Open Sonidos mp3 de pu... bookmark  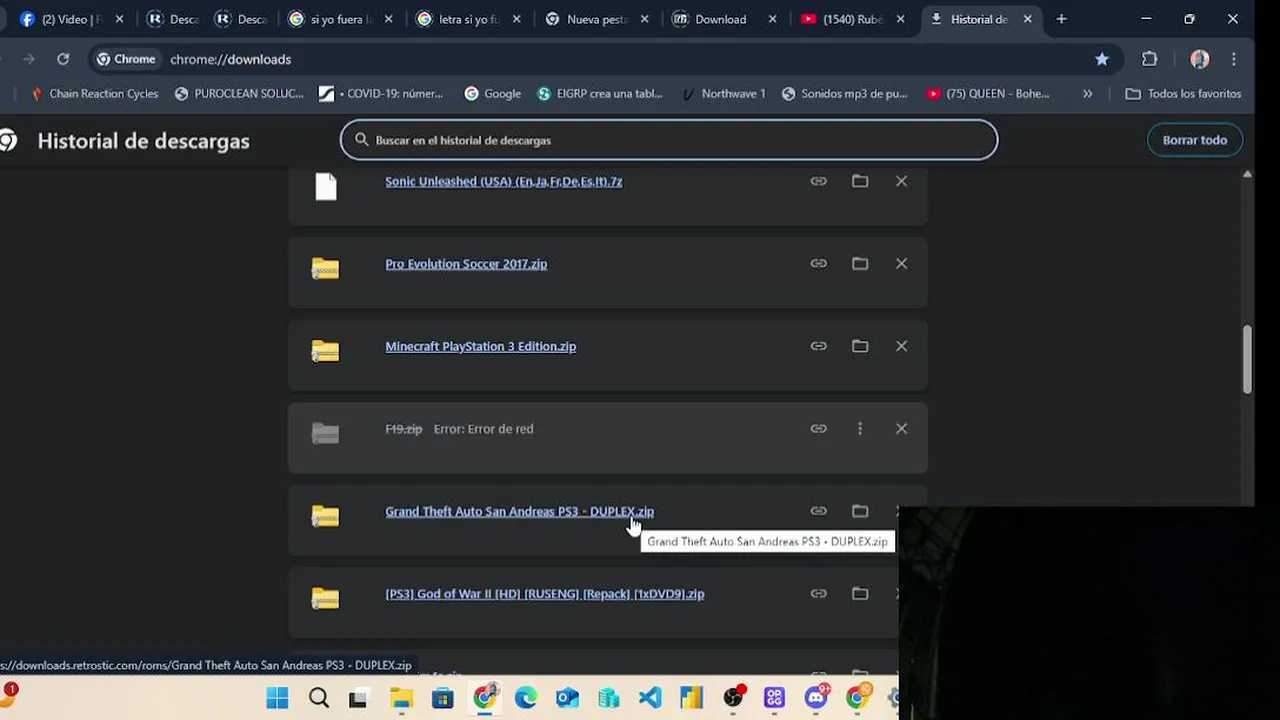pyautogui.click(x=845, y=94)
